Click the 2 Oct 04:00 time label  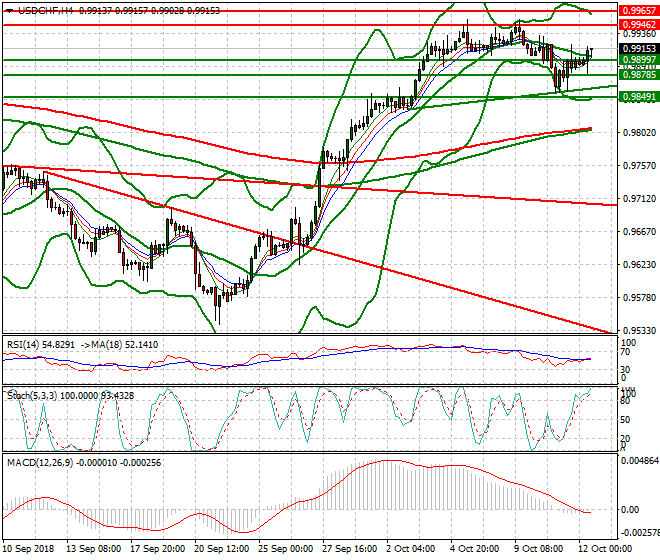(x=411, y=549)
